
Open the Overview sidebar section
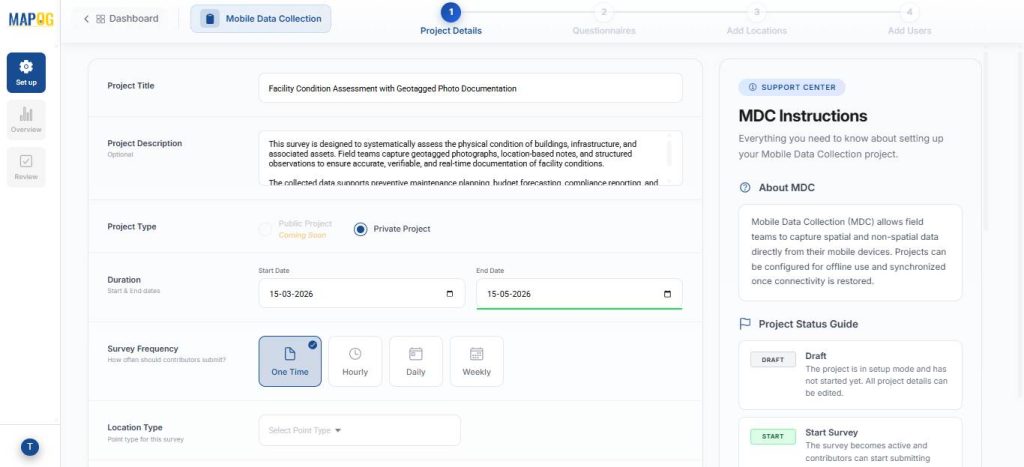tap(26, 120)
